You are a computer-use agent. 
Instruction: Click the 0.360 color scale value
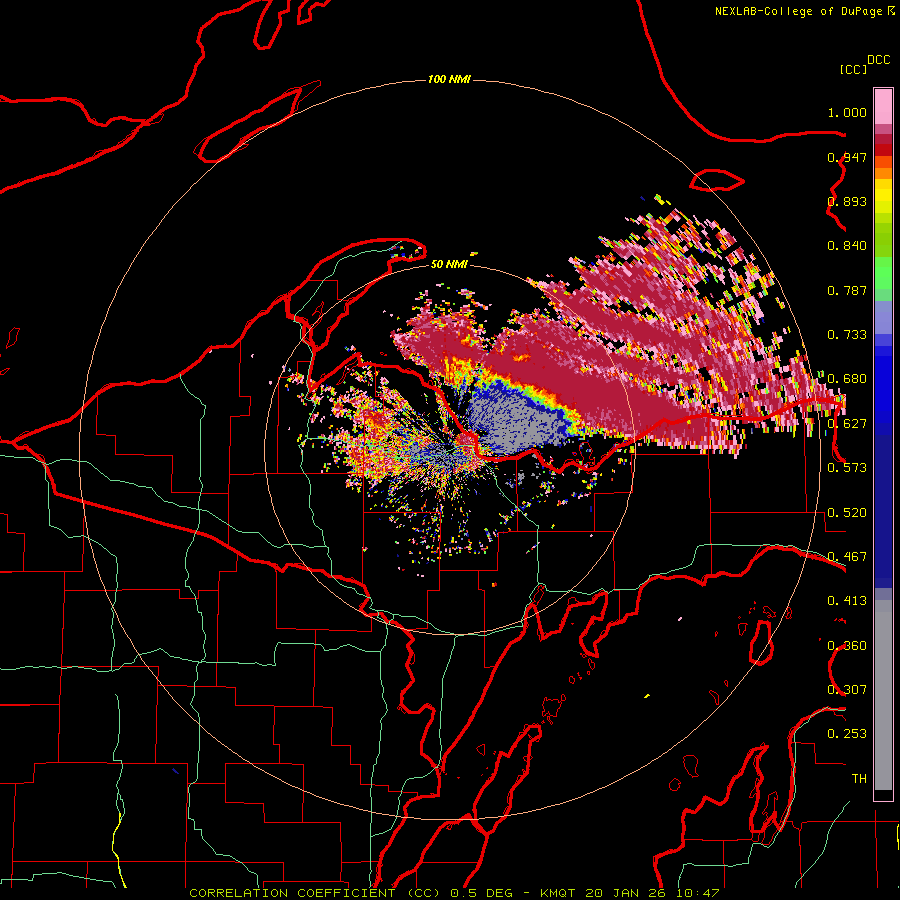click(847, 646)
